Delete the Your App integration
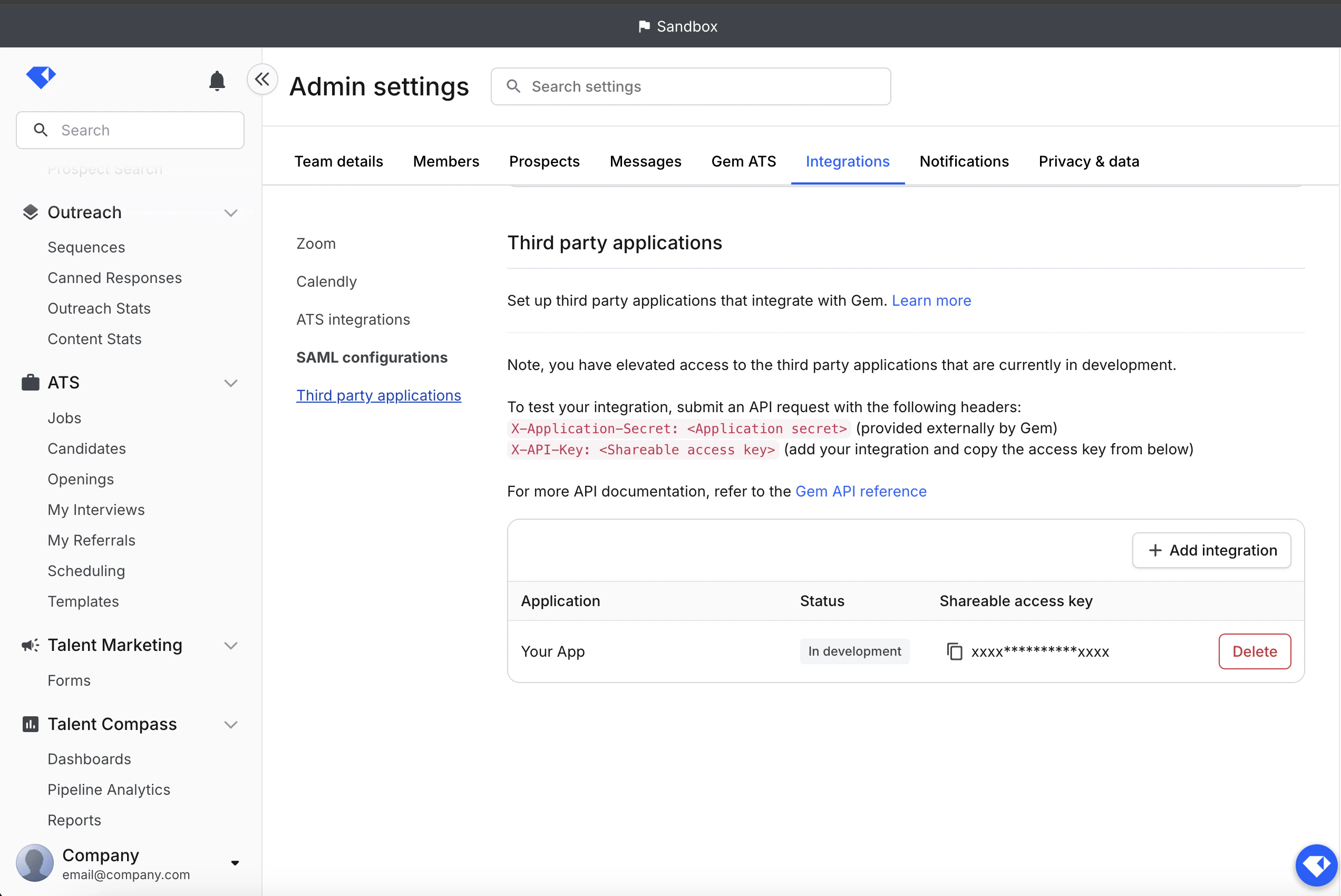The height and width of the screenshot is (896, 1341). click(x=1254, y=651)
